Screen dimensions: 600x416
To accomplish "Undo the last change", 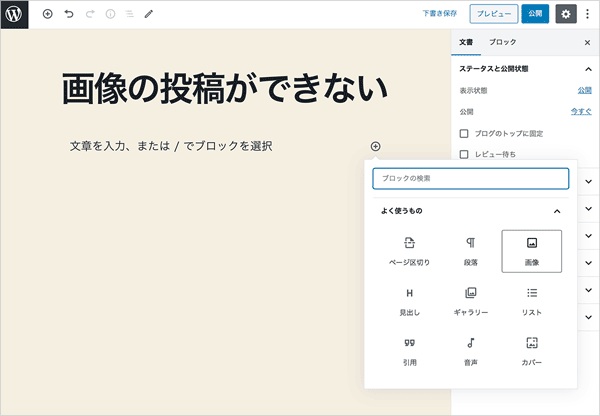I will point(69,14).
